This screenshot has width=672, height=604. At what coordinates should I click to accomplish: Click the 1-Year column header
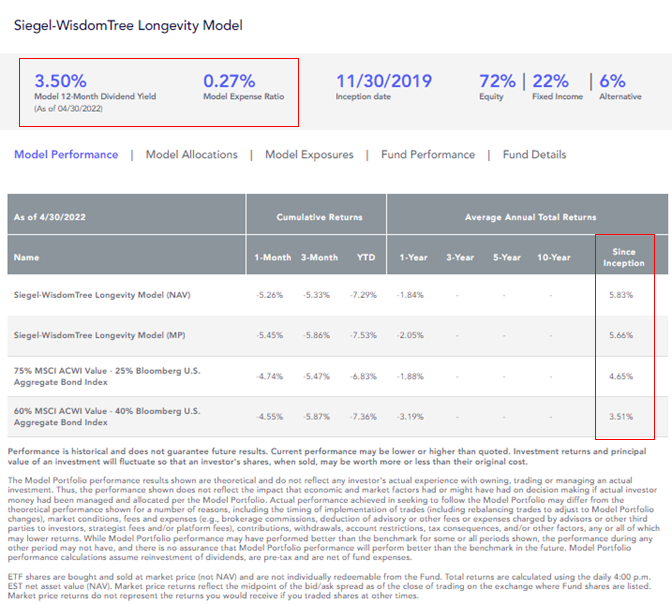pos(413,257)
